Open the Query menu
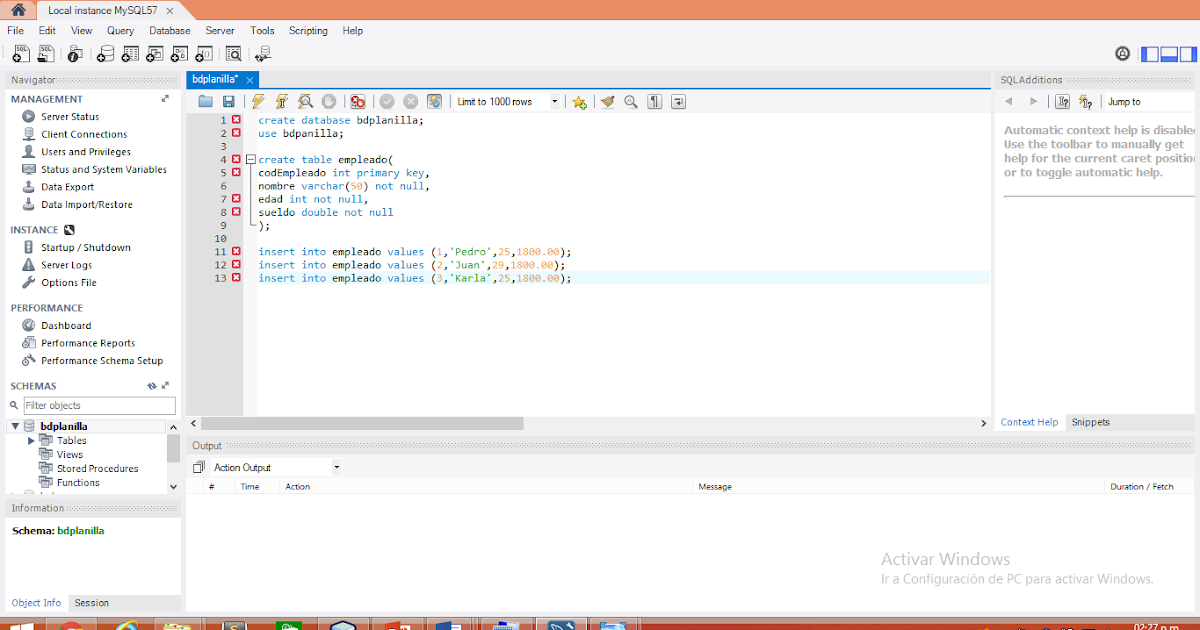 (x=120, y=30)
